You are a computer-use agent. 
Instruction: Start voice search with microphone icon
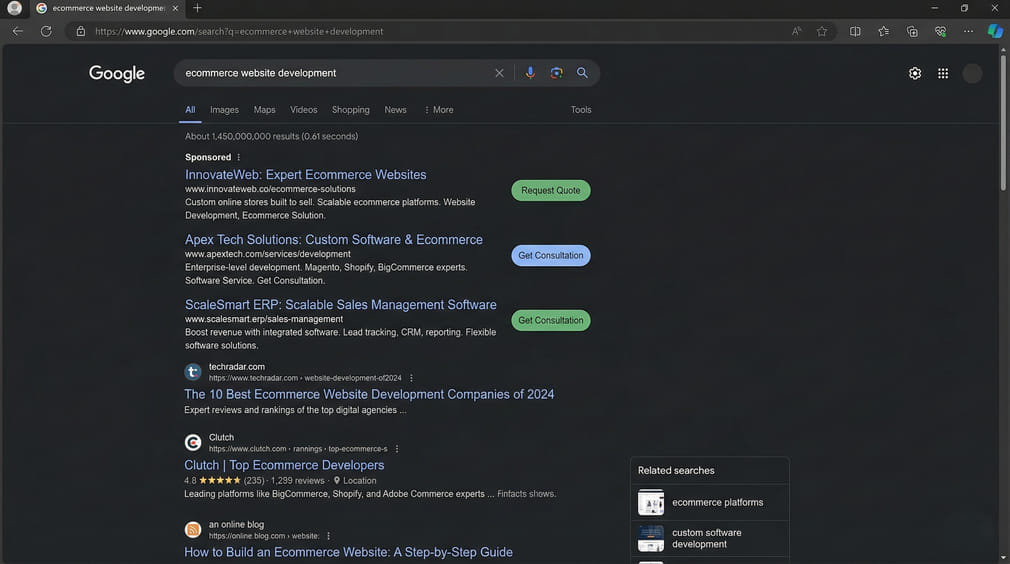[x=530, y=73]
